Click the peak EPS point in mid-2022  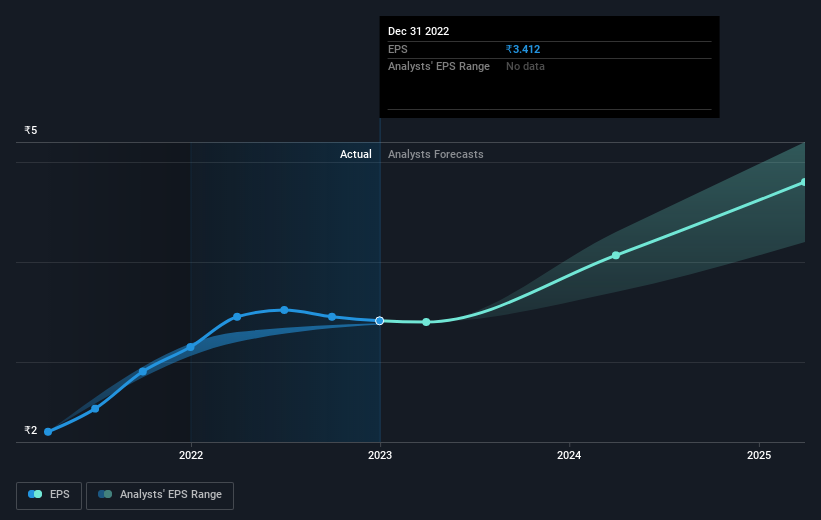click(284, 310)
